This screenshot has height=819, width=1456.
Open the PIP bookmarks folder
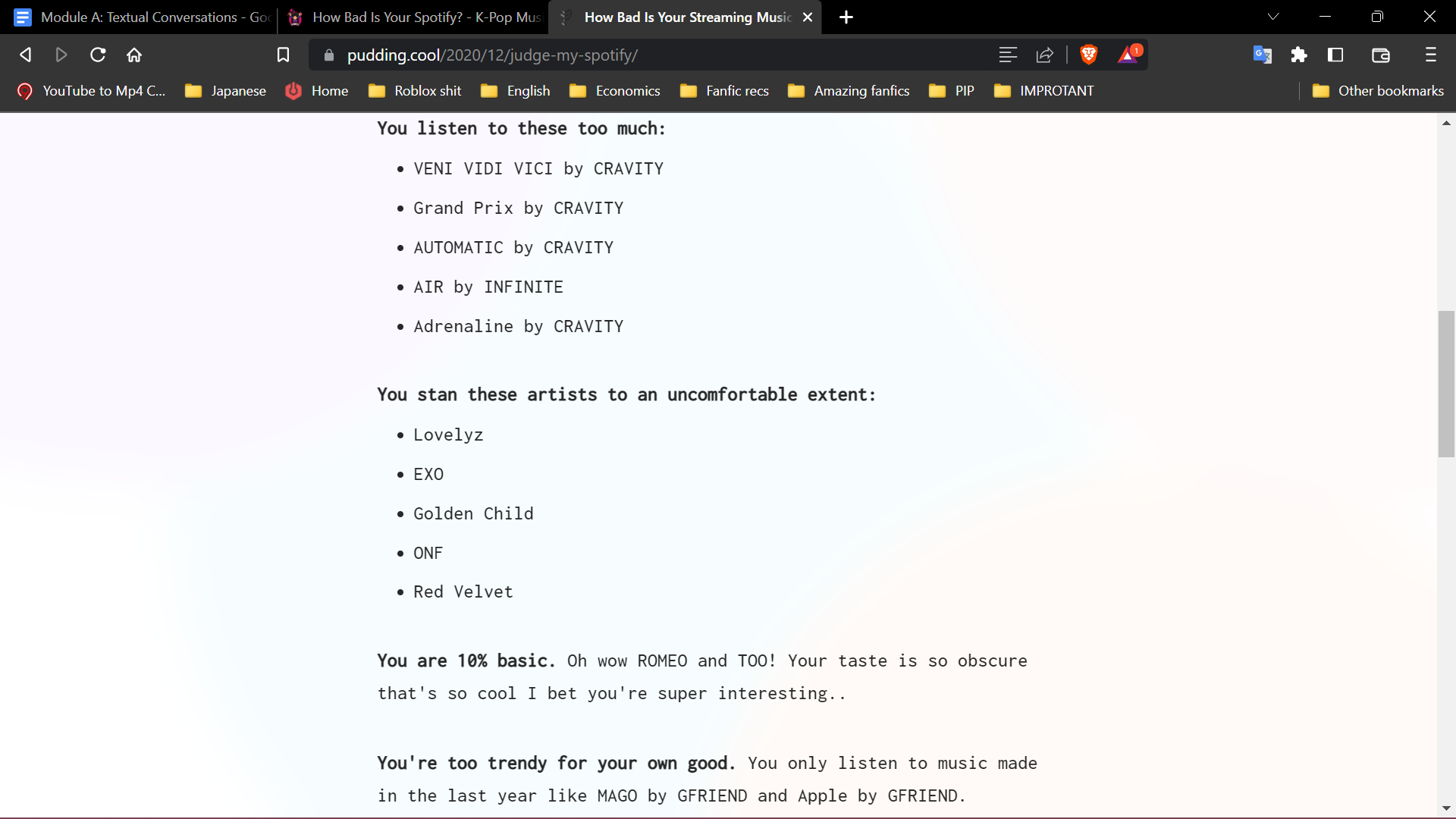coord(952,91)
